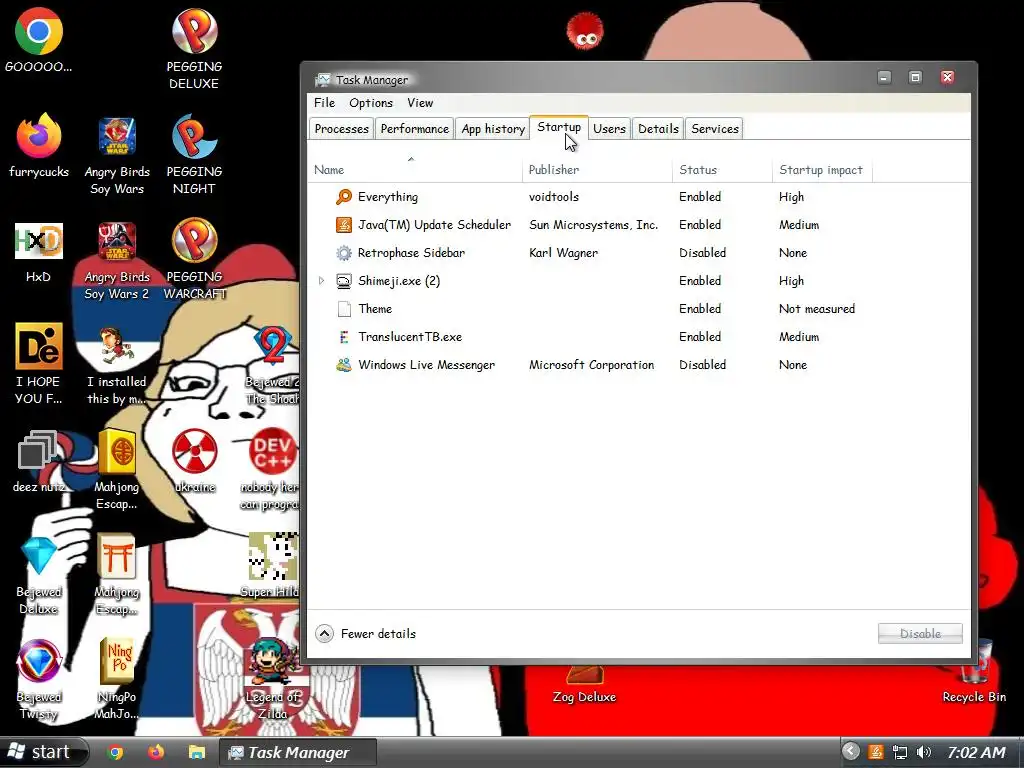Launch Firefox from the taskbar

pyautogui.click(x=155, y=752)
